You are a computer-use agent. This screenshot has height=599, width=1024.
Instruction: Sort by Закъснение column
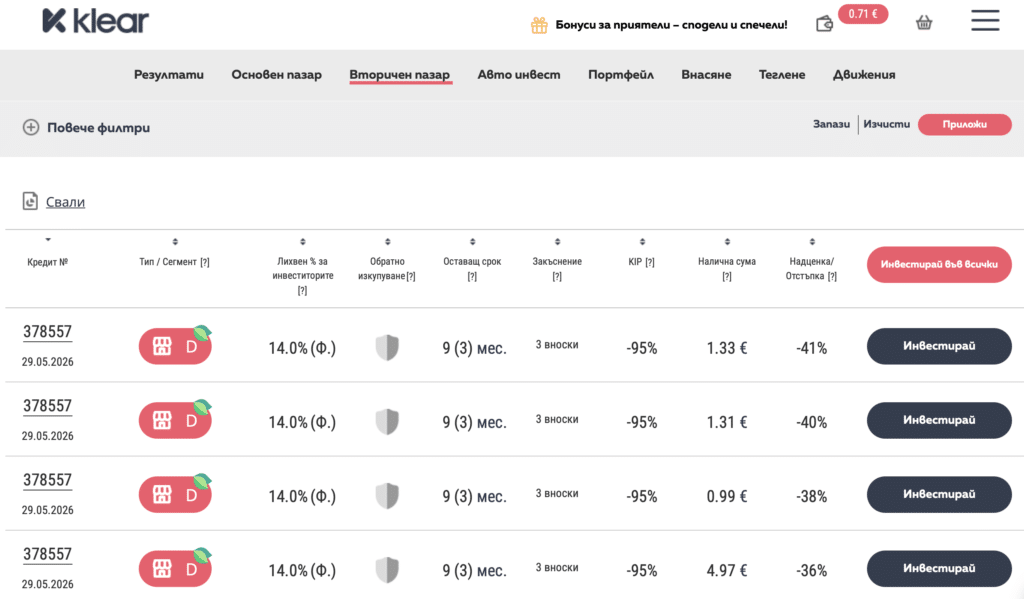pyautogui.click(x=557, y=242)
